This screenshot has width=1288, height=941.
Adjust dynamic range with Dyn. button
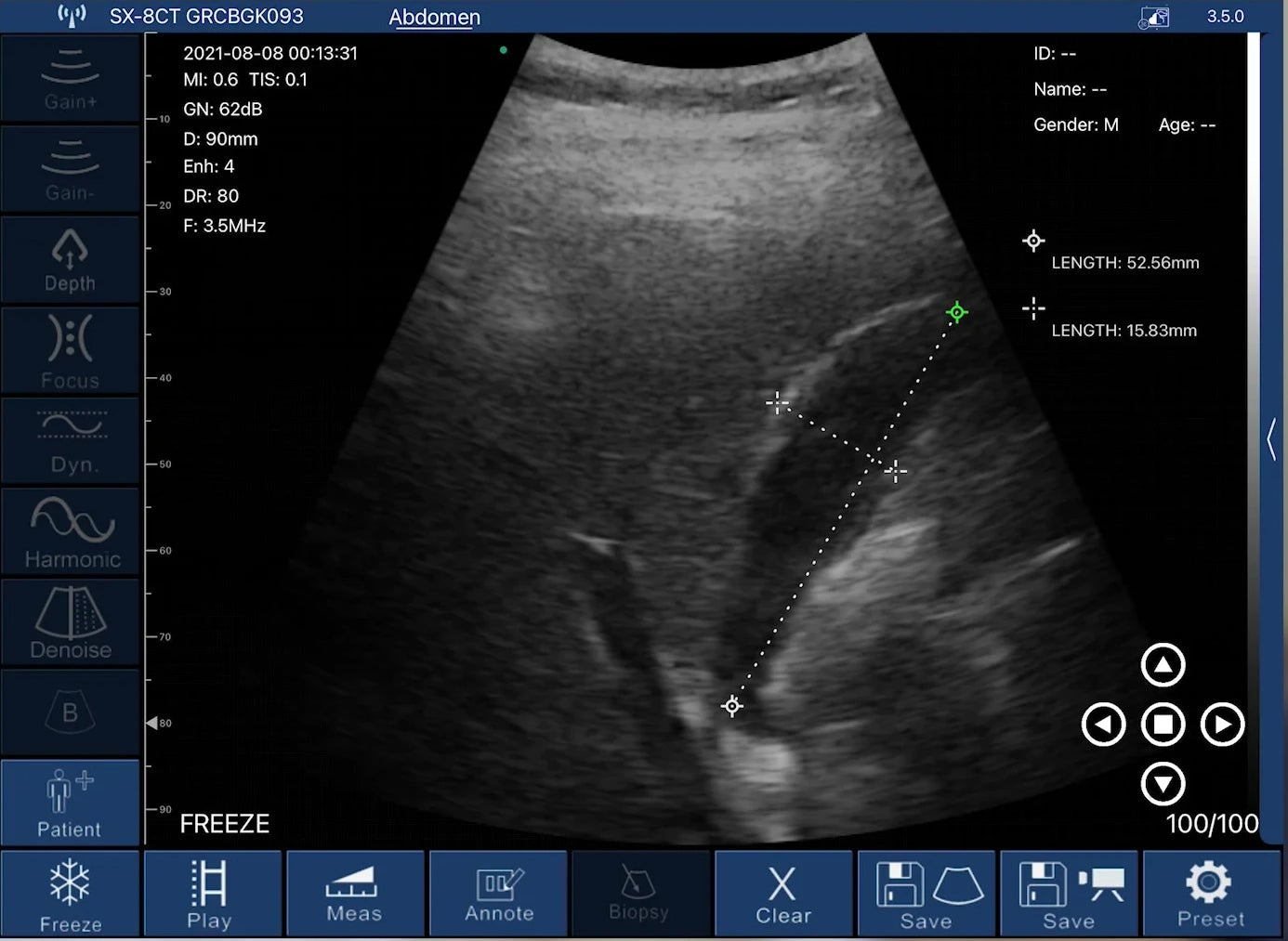pos(70,442)
